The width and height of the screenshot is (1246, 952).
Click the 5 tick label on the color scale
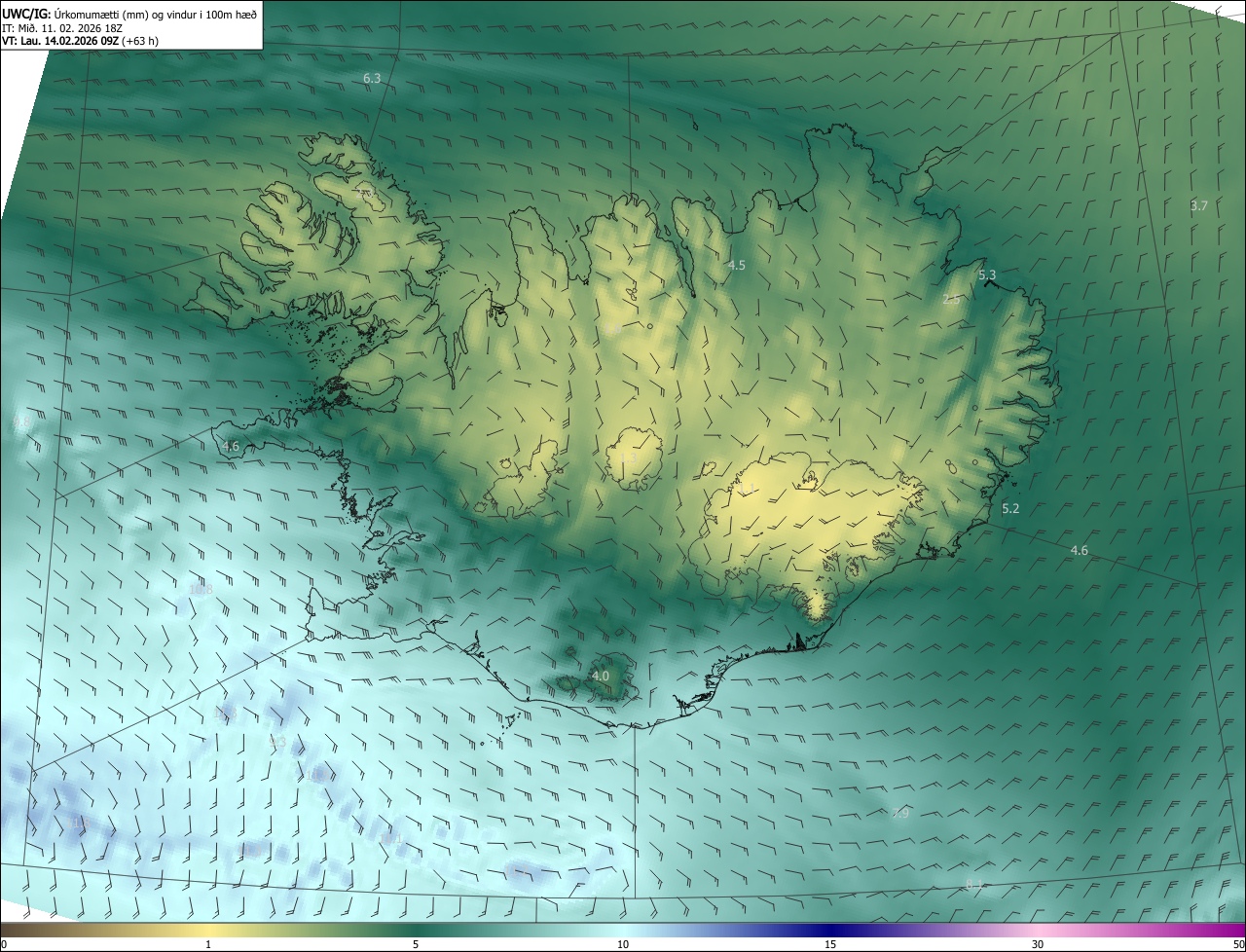[x=416, y=944]
